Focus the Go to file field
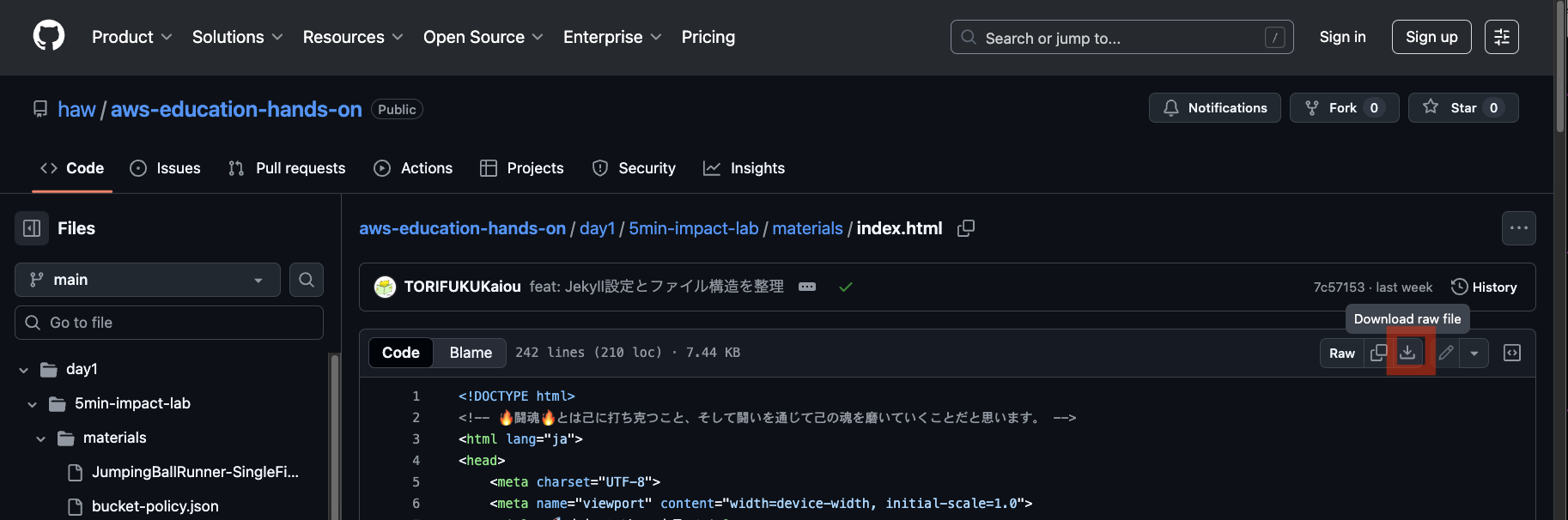Viewport: 1568px width, 520px height. tap(169, 323)
